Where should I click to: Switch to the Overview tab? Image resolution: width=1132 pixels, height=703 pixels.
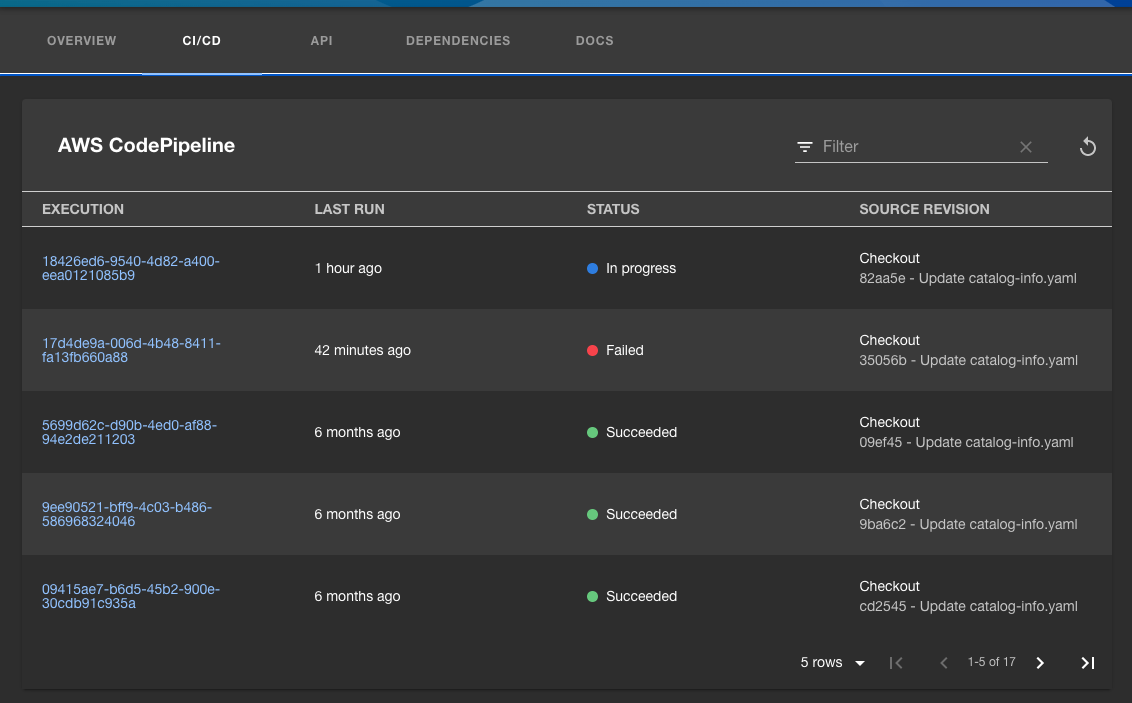coord(82,40)
